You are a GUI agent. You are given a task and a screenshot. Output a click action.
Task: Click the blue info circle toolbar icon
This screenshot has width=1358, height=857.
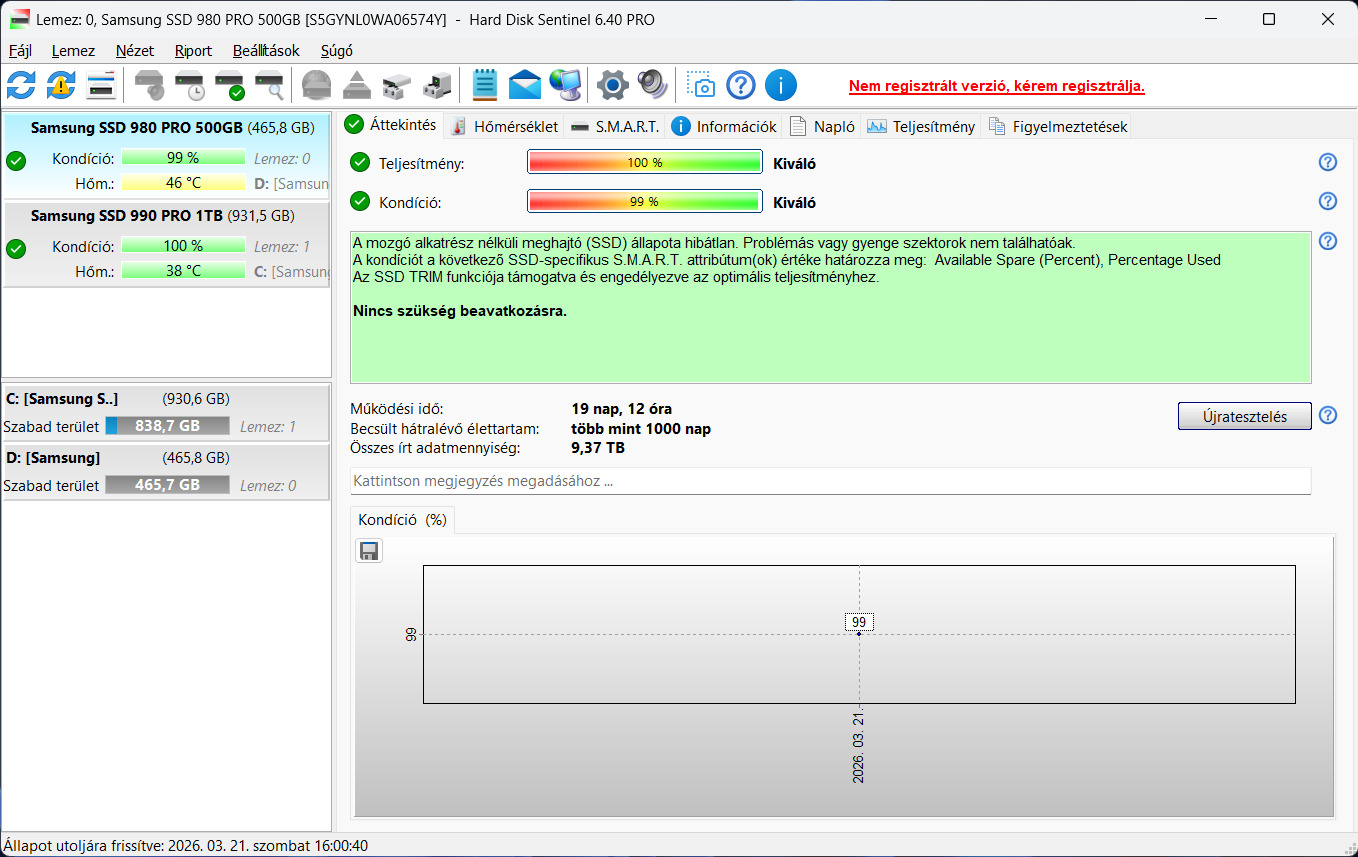point(781,85)
